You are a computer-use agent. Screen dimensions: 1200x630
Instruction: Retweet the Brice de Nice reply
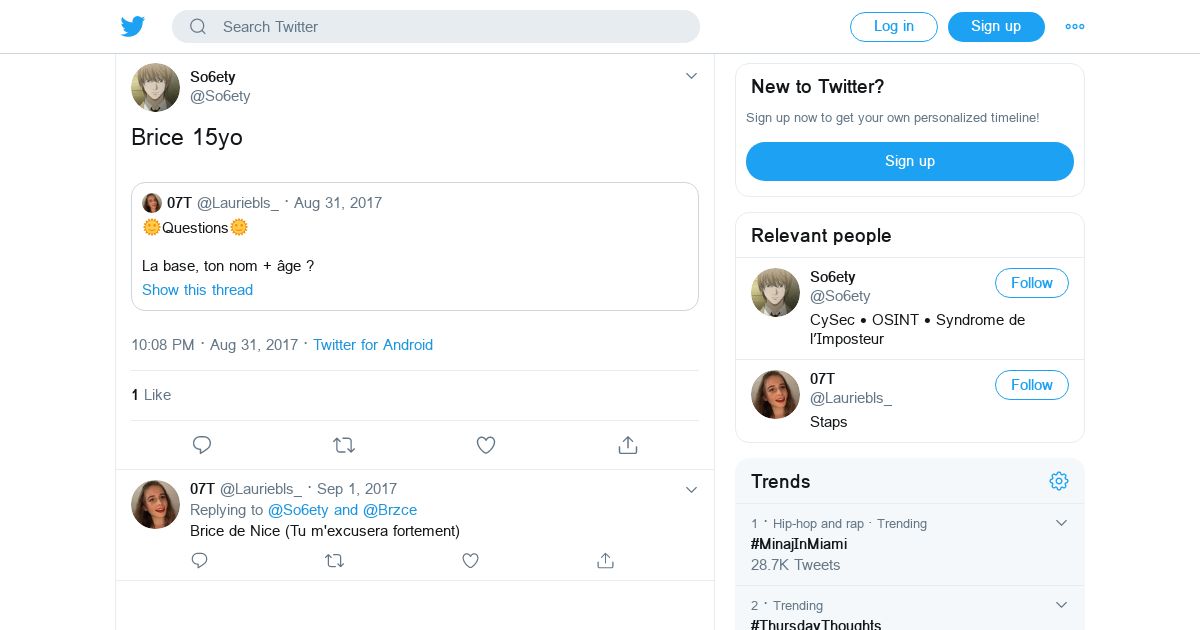(x=335, y=561)
